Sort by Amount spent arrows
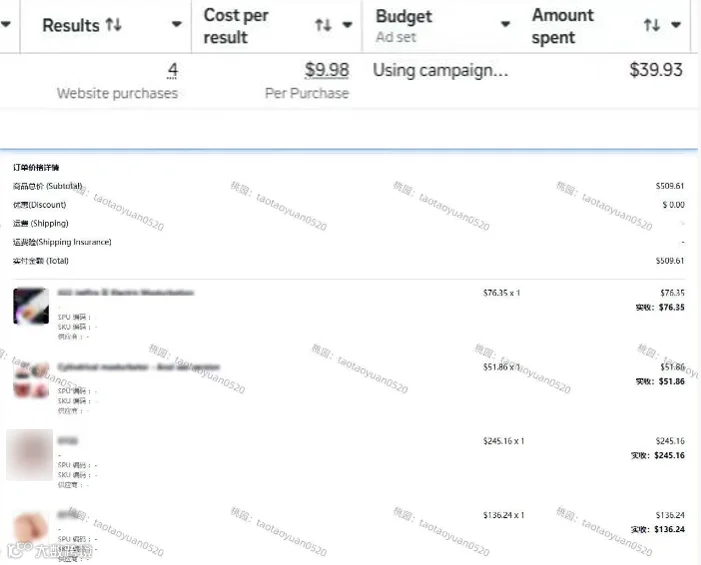The height and width of the screenshot is (565, 701). click(x=652, y=25)
